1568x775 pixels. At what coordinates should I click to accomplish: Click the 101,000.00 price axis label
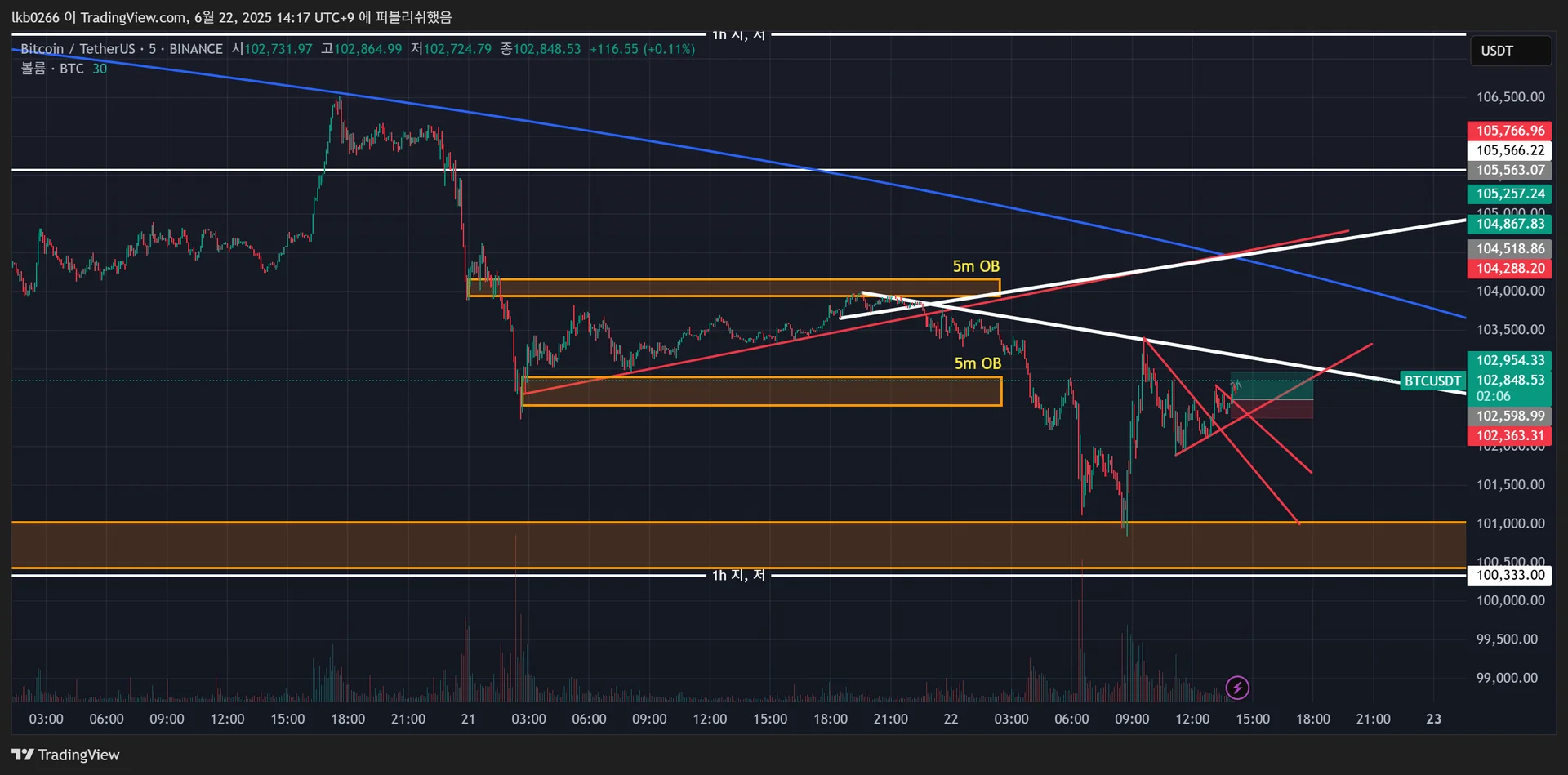[x=1510, y=523]
